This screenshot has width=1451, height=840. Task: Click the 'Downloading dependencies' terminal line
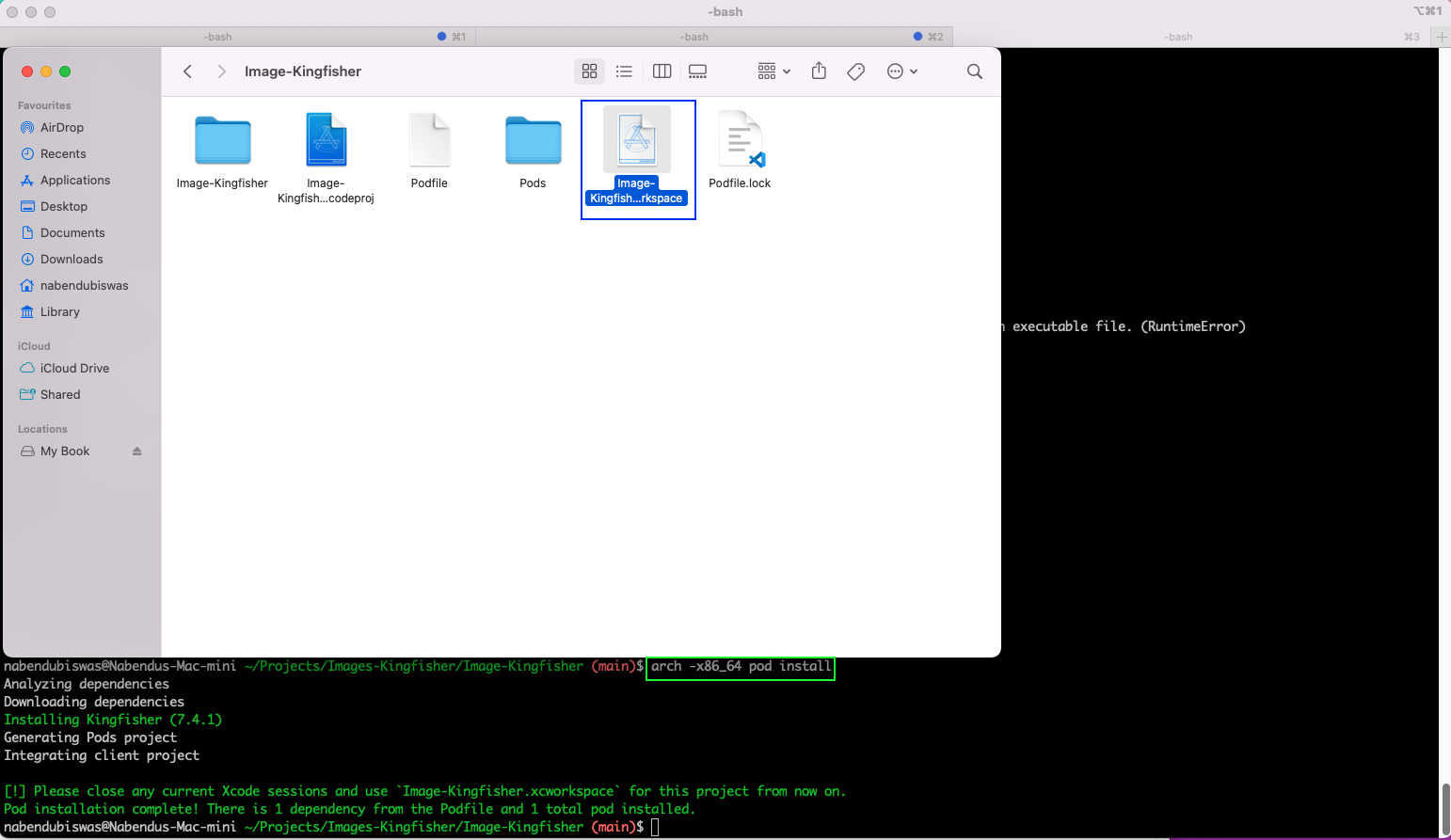(x=94, y=702)
